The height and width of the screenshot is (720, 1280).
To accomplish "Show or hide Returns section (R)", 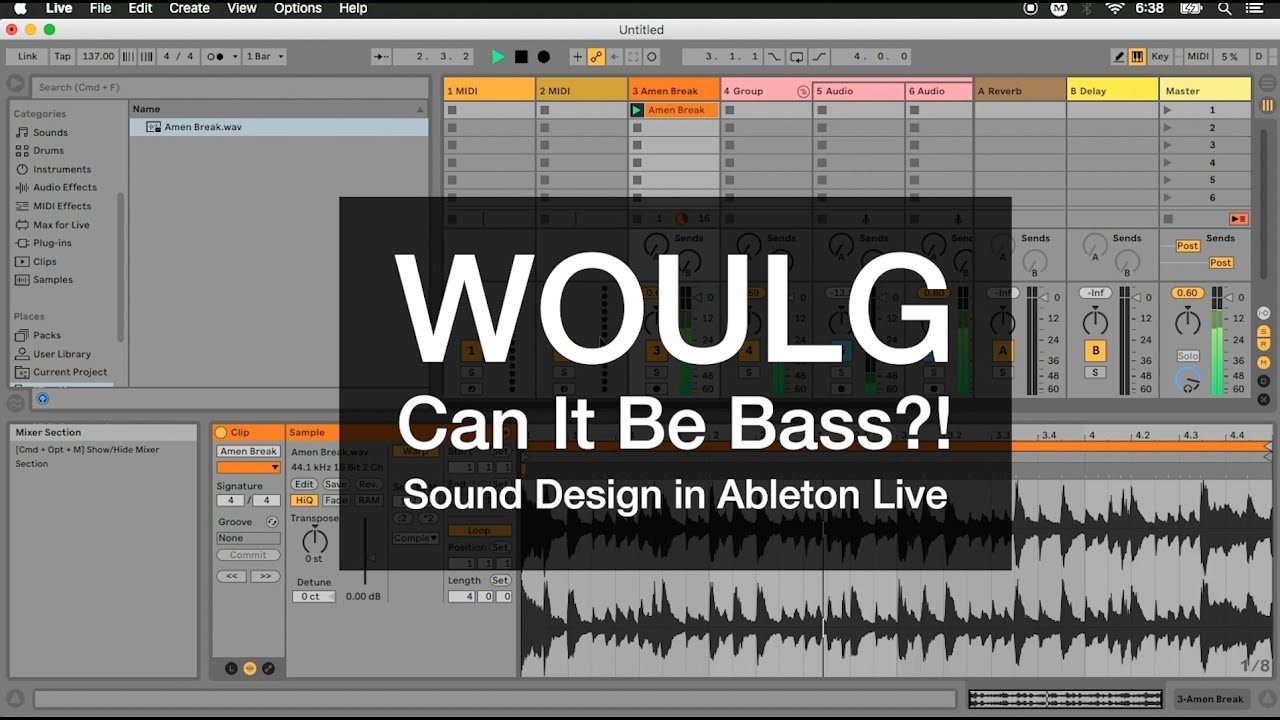I will click(x=1264, y=344).
